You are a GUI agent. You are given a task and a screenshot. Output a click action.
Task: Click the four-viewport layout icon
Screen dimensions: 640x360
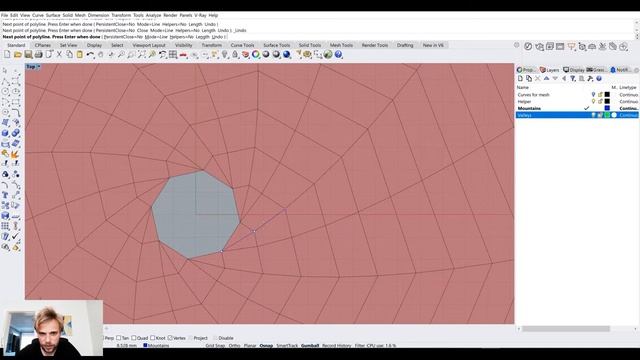click(x=173, y=54)
